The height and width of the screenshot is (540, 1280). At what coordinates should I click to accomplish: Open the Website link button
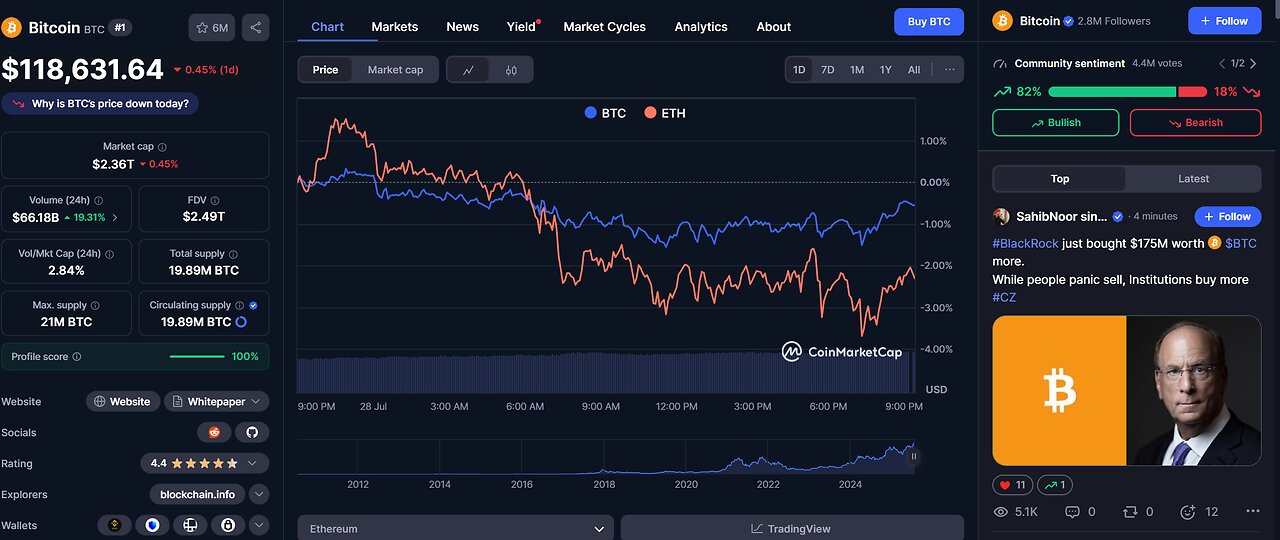123,402
